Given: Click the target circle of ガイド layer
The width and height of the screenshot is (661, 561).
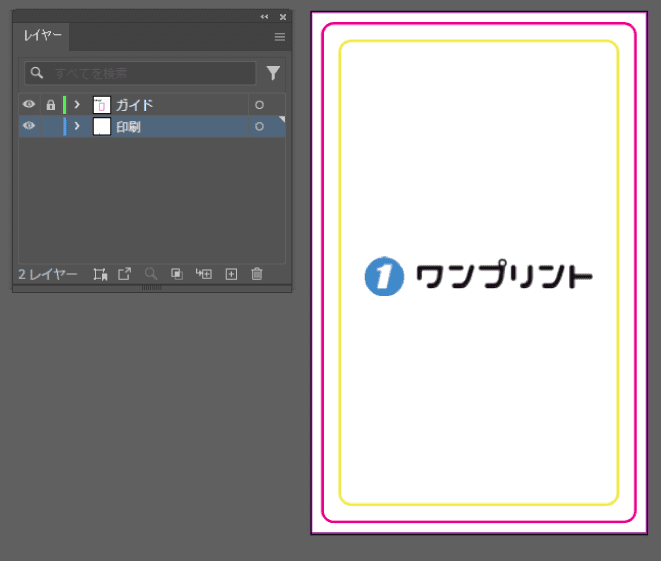Looking at the screenshot, I should pos(259,105).
